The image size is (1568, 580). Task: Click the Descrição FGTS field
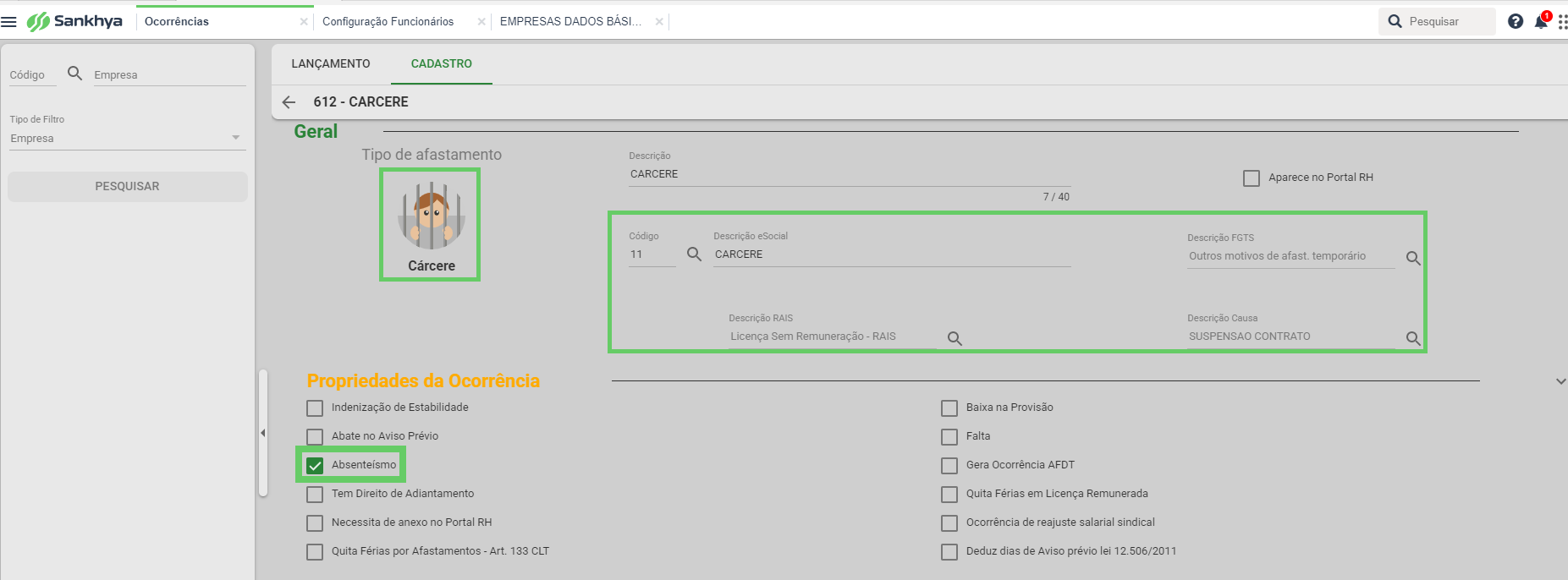click(x=1291, y=256)
